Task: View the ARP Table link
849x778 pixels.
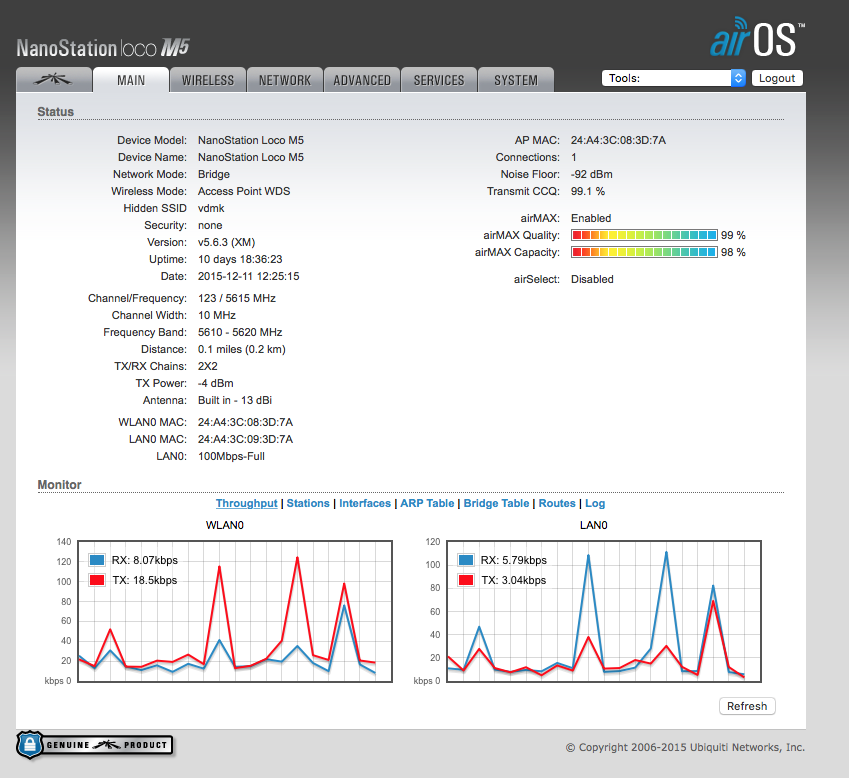Action: tap(427, 503)
